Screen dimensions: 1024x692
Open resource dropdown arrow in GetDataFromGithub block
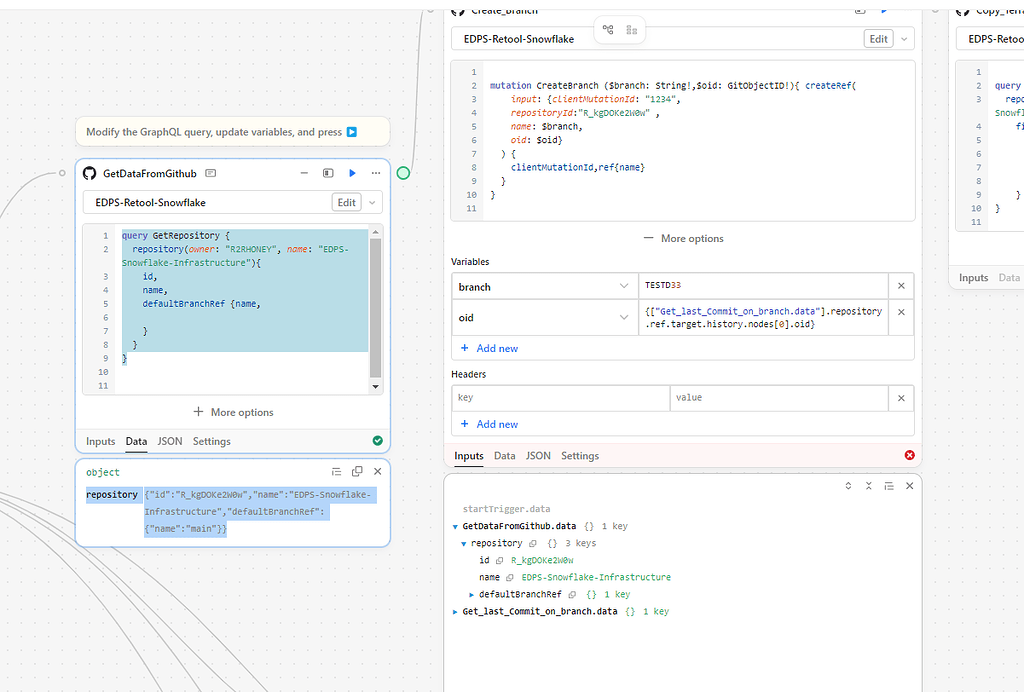(372, 202)
